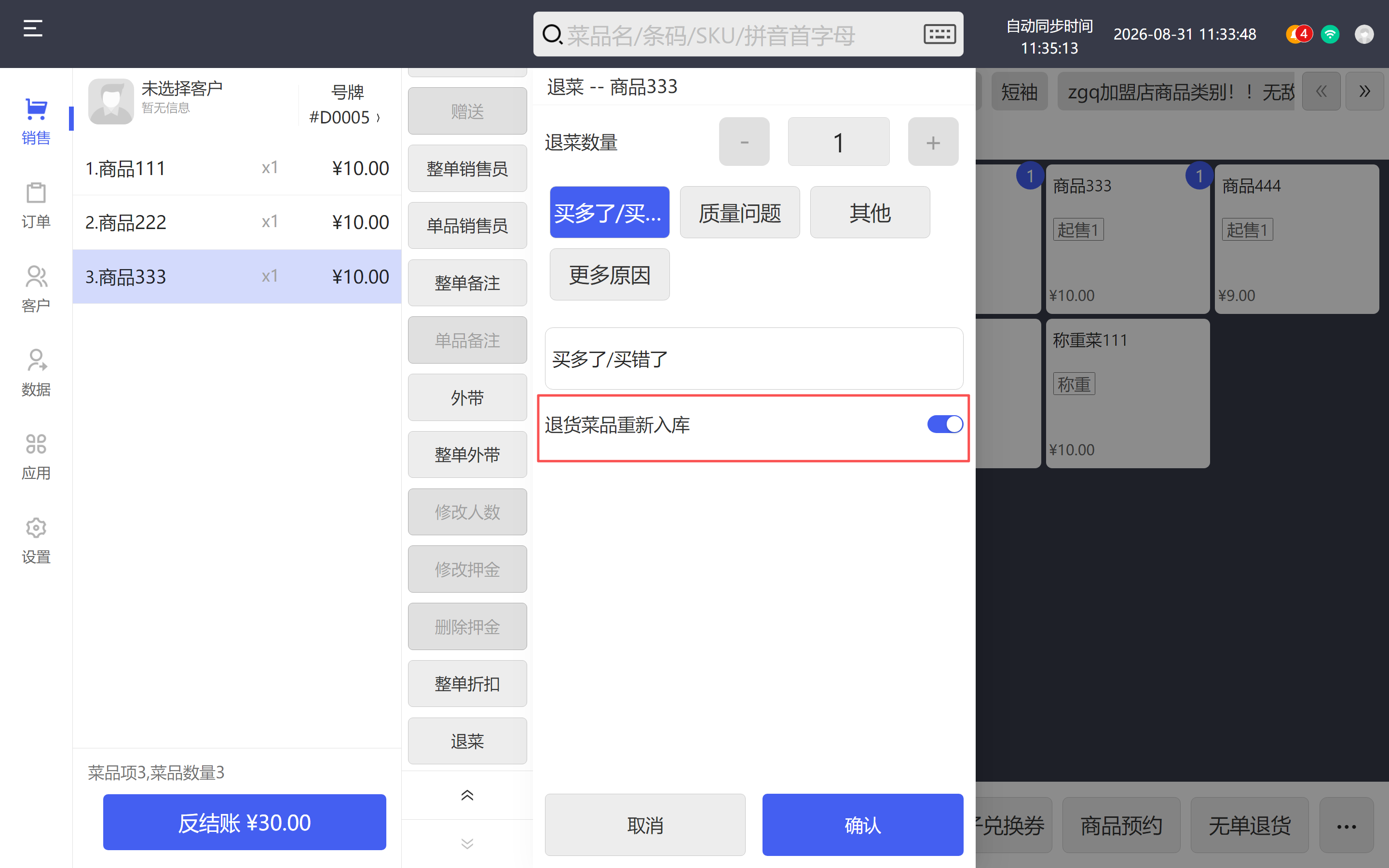Image resolution: width=1389 pixels, height=868 pixels.
Task: Select order row 2.商品222
Action: coord(237,222)
